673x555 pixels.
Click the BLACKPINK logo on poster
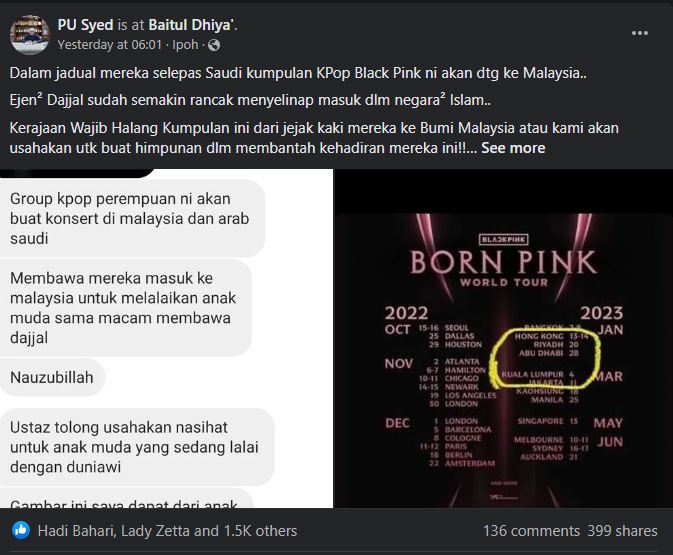pyautogui.click(x=503, y=240)
